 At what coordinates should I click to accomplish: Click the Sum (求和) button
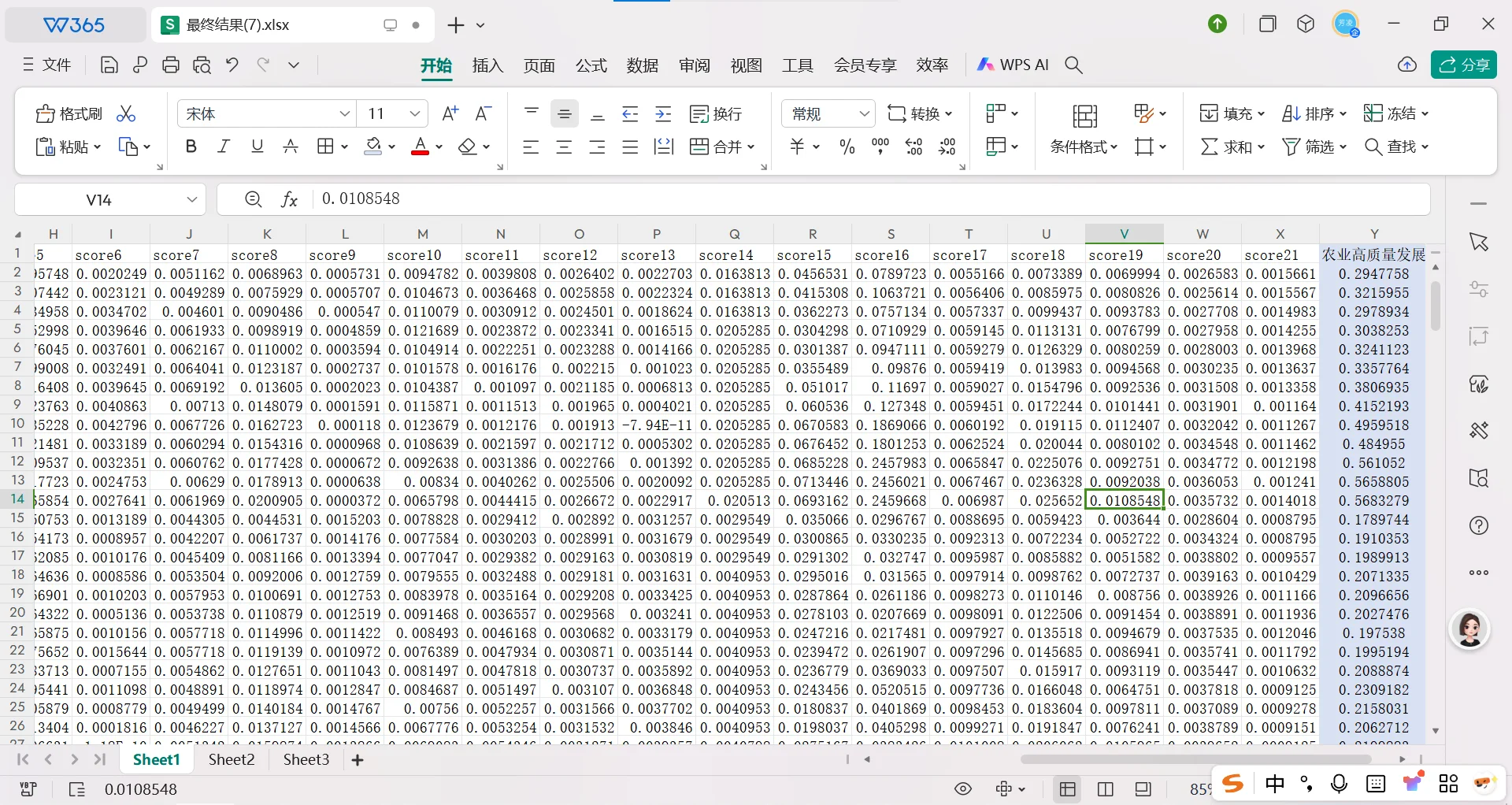coord(1226,147)
